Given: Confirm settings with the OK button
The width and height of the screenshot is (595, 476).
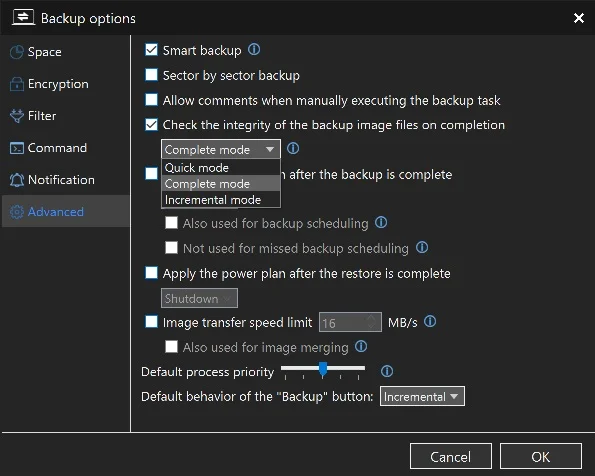Looking at the screenshot, I should tap(540, 456).
